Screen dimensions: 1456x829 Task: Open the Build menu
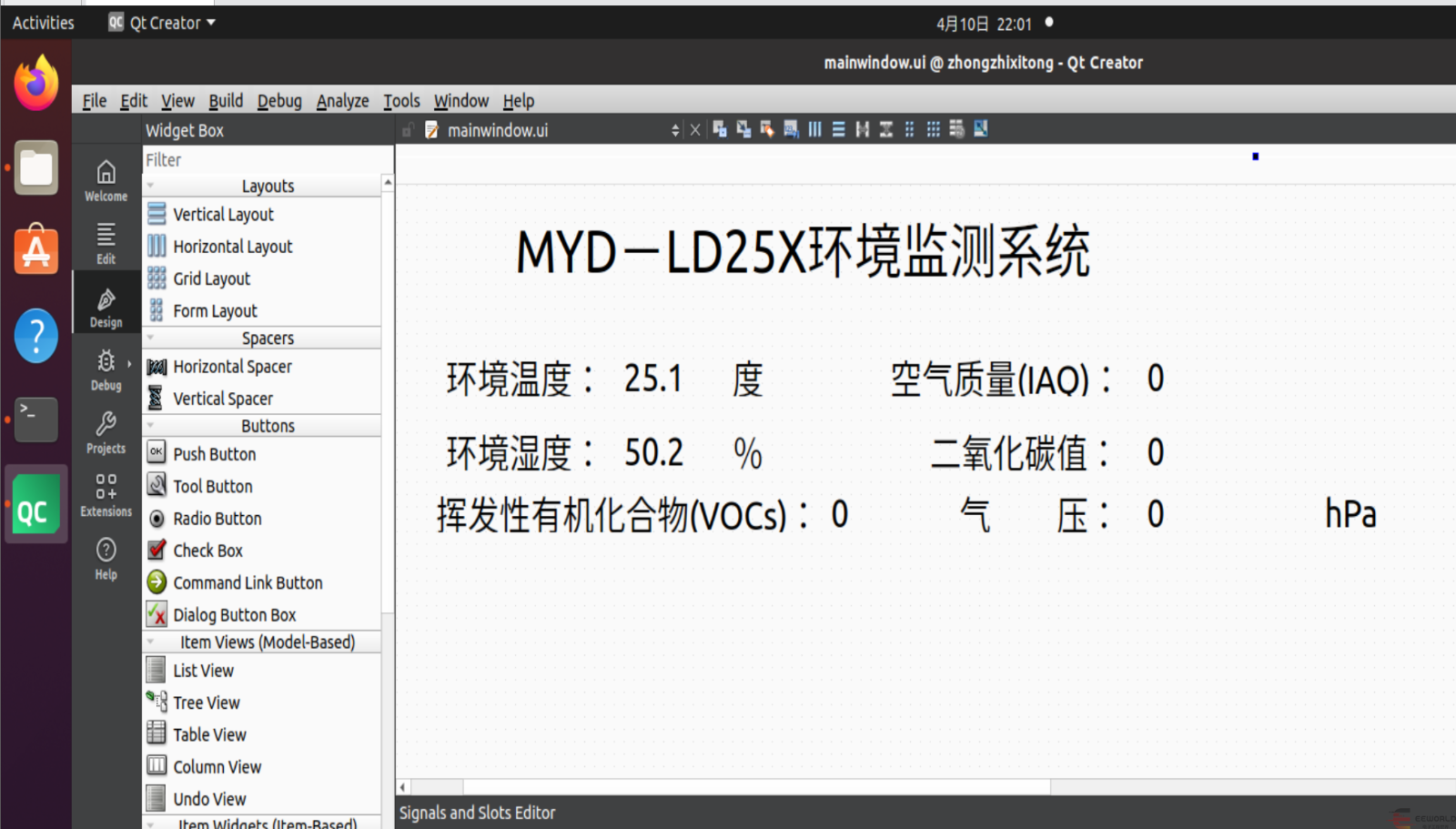225,101
